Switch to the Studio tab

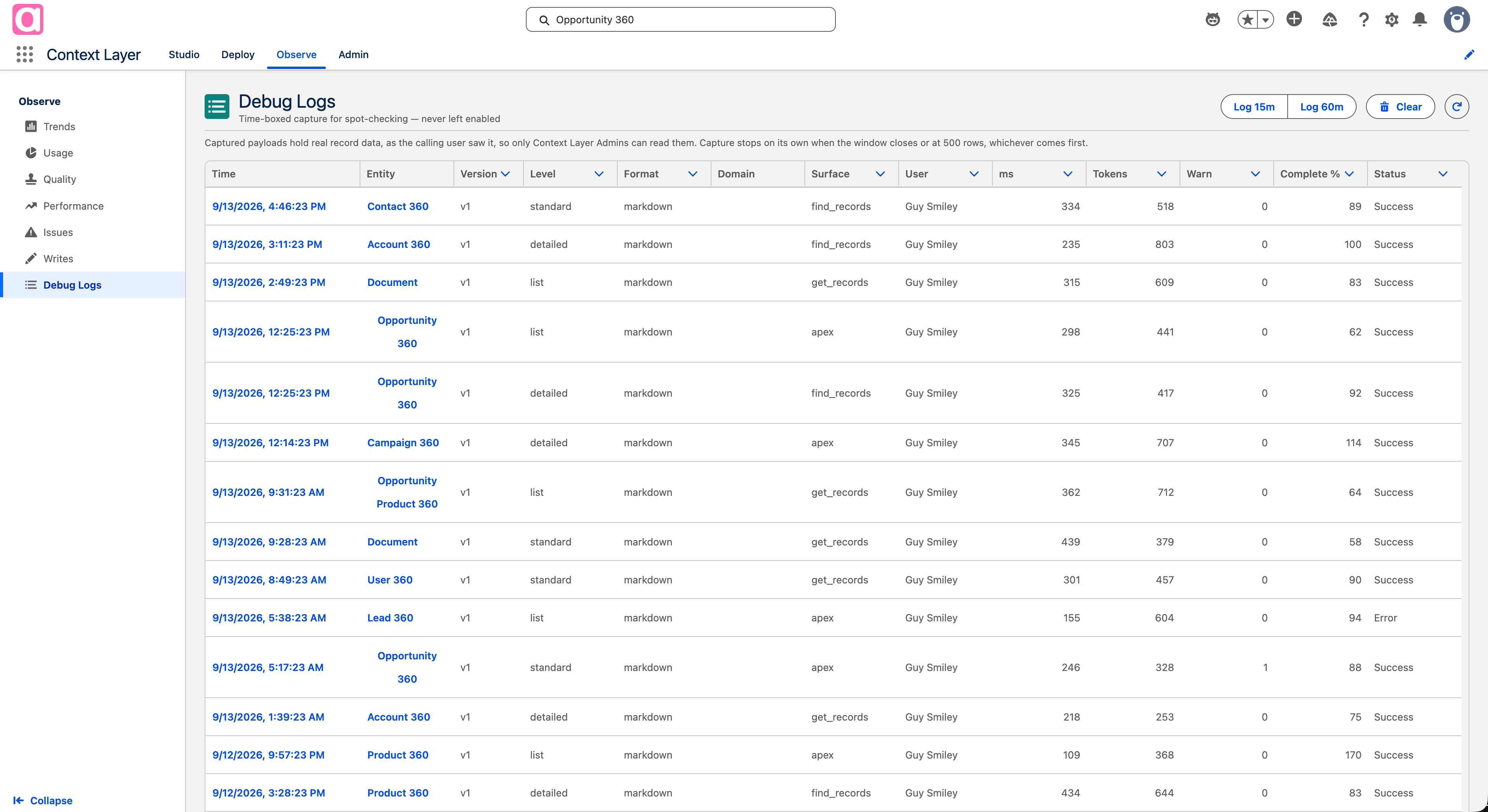click(184, 54)
